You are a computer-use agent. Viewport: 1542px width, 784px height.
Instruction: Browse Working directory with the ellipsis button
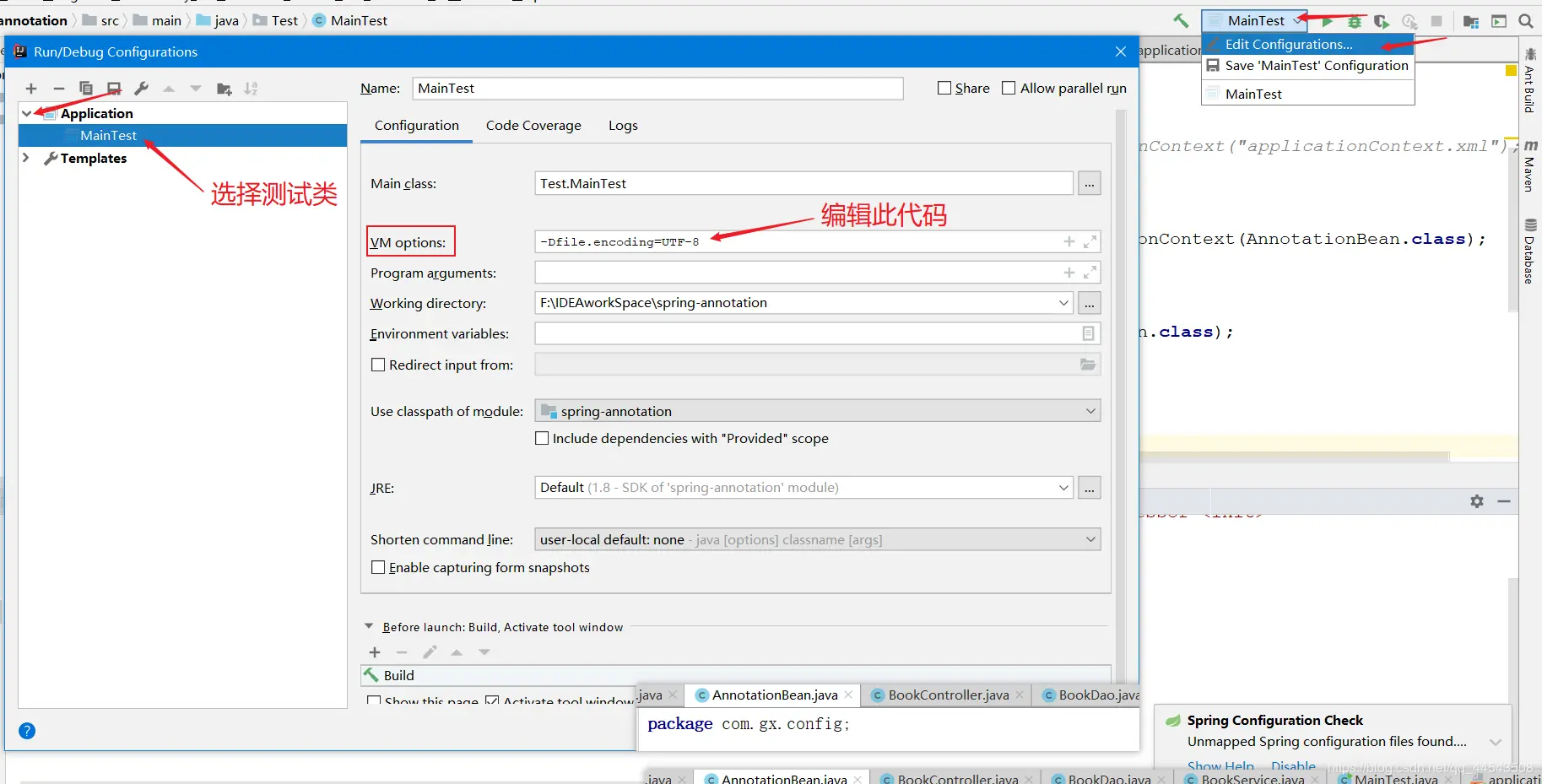(1090, 303)
